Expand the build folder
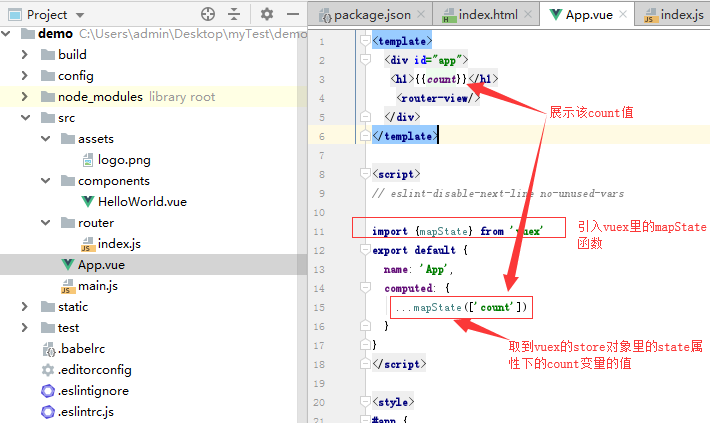 [x=25, y=54]
